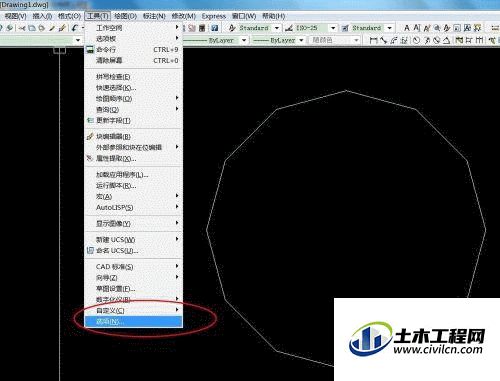Select 运行脚本(R)... menu entry
Viewport: 500px width, 381px height.
[x=133, y=186]
